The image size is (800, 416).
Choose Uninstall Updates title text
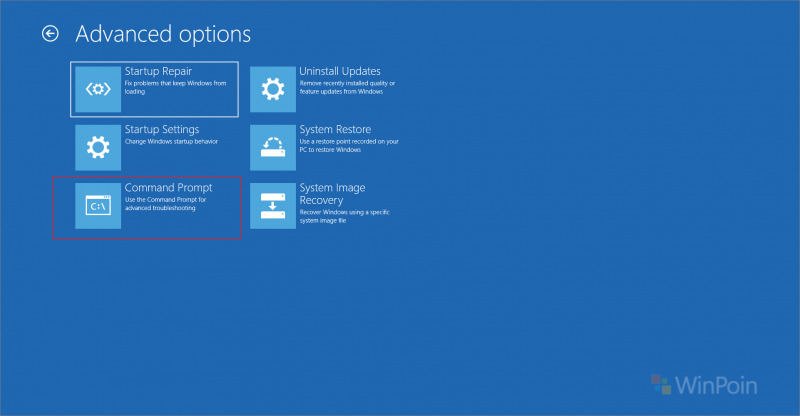point(340,71)
